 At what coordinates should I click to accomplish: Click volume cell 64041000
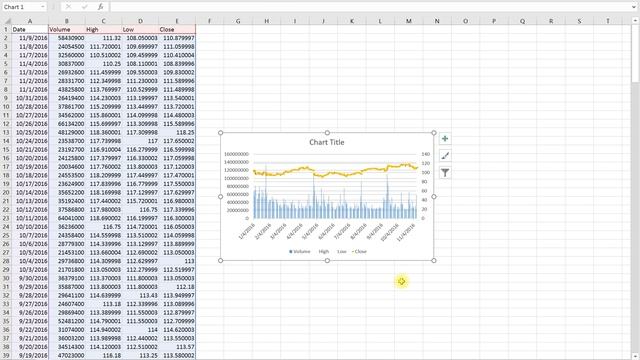point(67,218)
